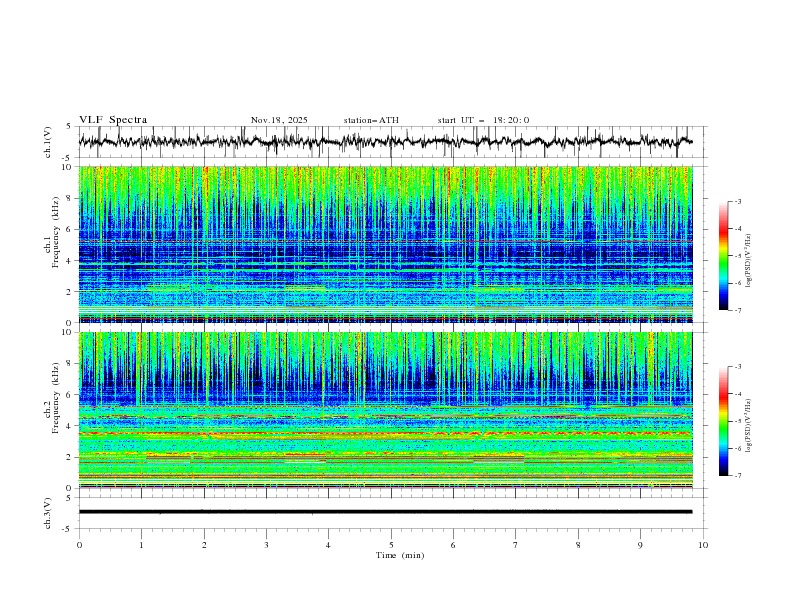Click the ch.1 colorbar tick label "-5"
Image resolution: width=792 pixels, height=612 pixels.
[x=738, y=256]
